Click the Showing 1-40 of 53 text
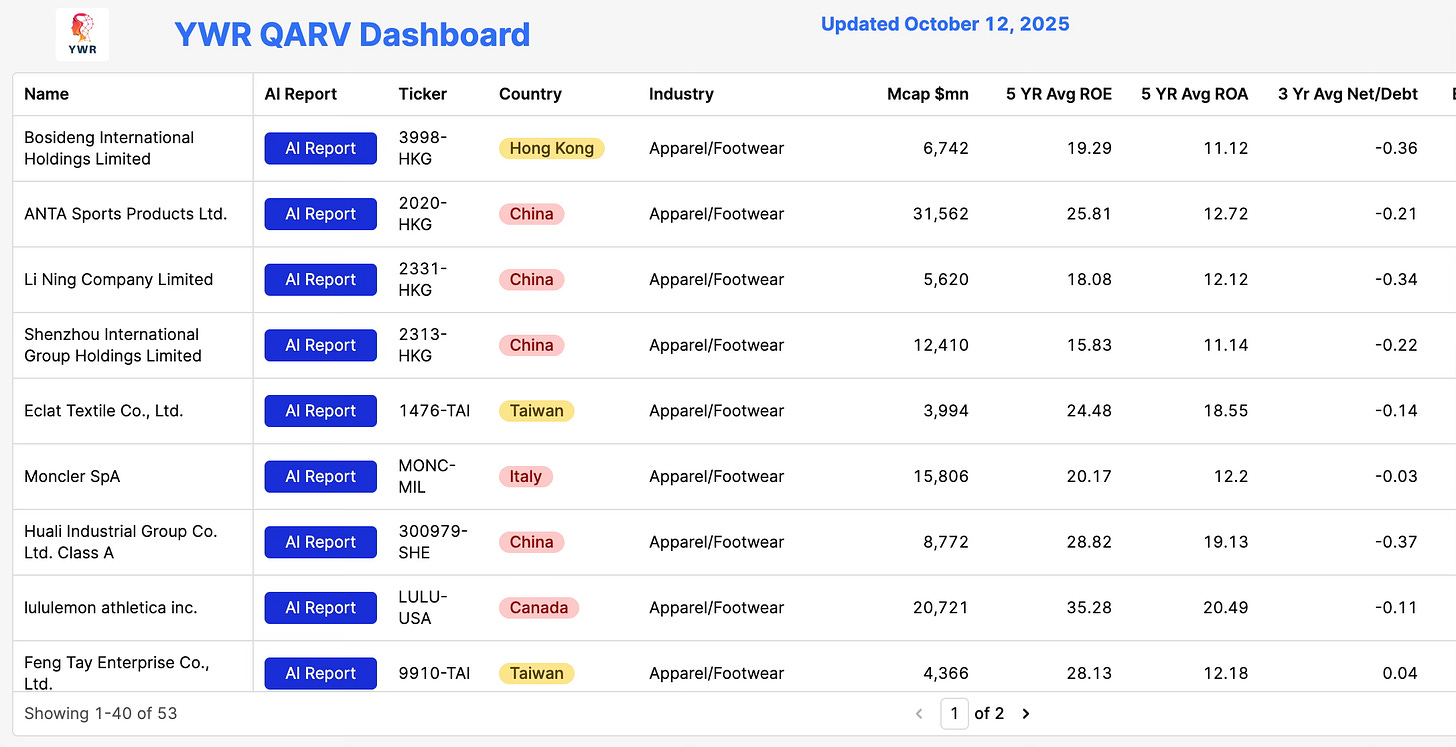The width and height of the screenshot is (1456, 747). pyautogui.click(x=100, y=713)
